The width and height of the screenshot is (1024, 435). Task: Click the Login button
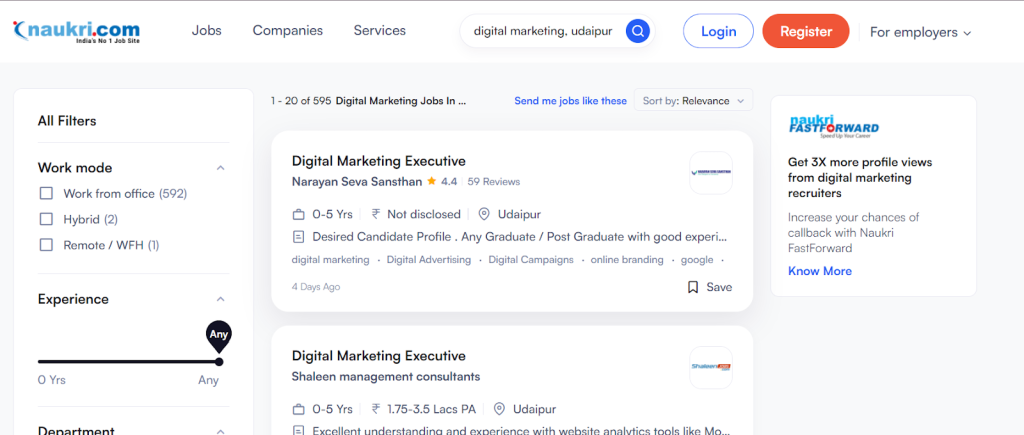point(718,31)
